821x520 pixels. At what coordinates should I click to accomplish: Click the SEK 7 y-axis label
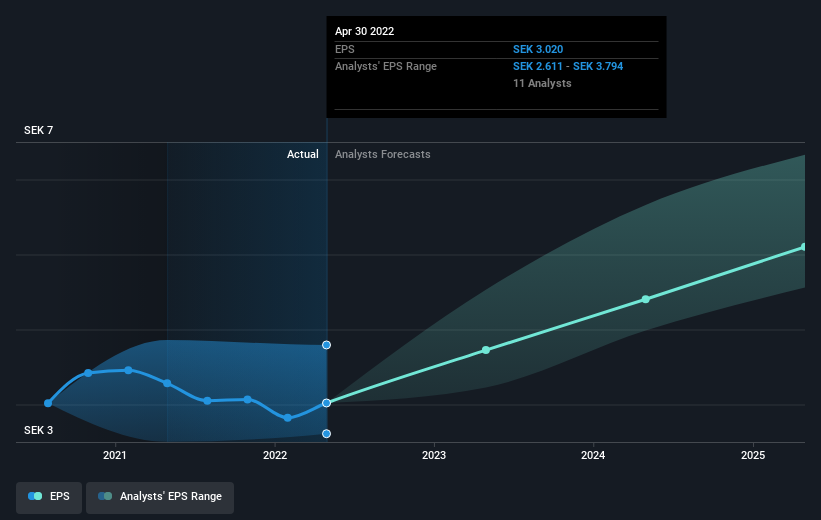(38, 130)
